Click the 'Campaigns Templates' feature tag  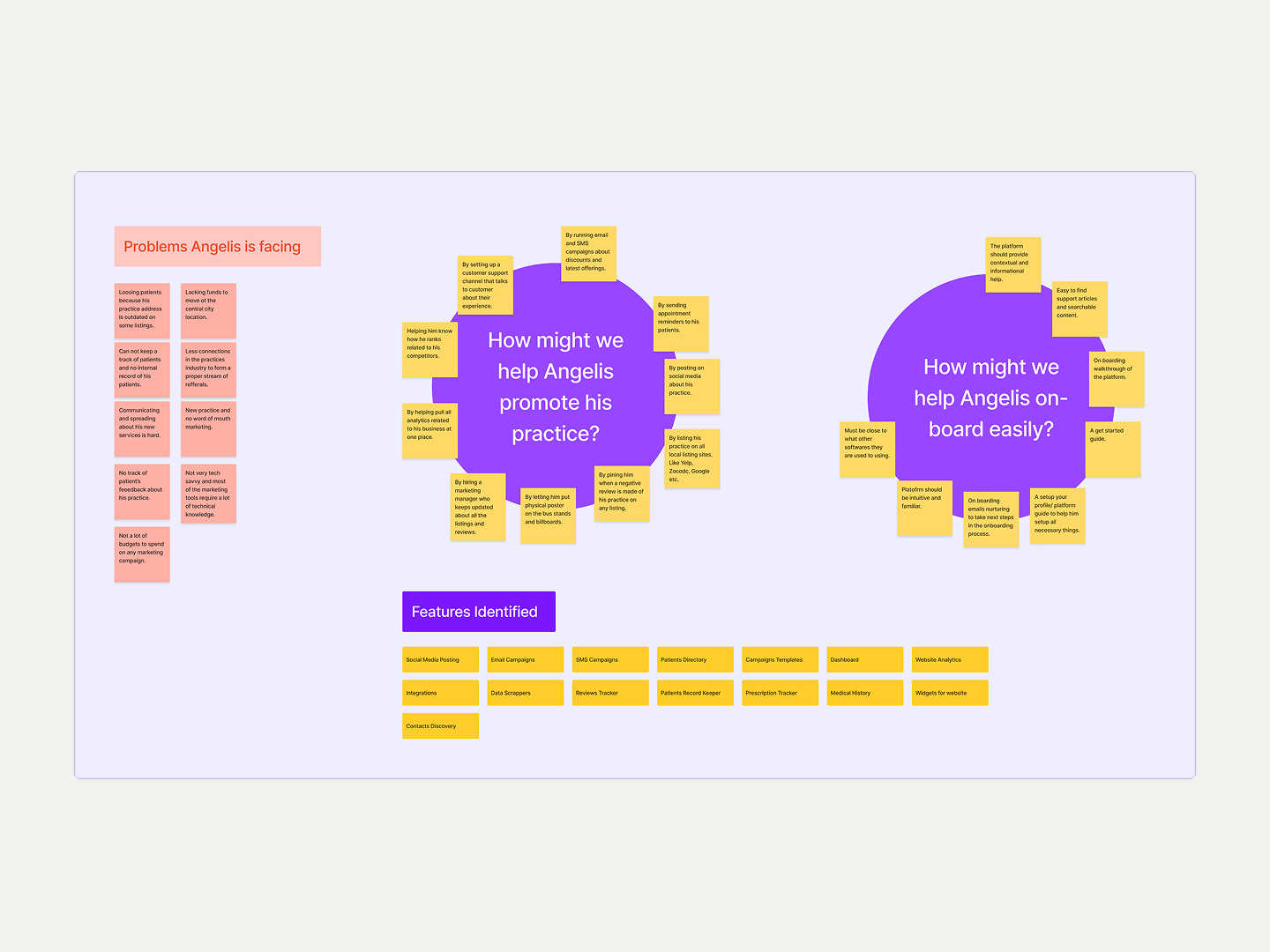click(780, 659)
